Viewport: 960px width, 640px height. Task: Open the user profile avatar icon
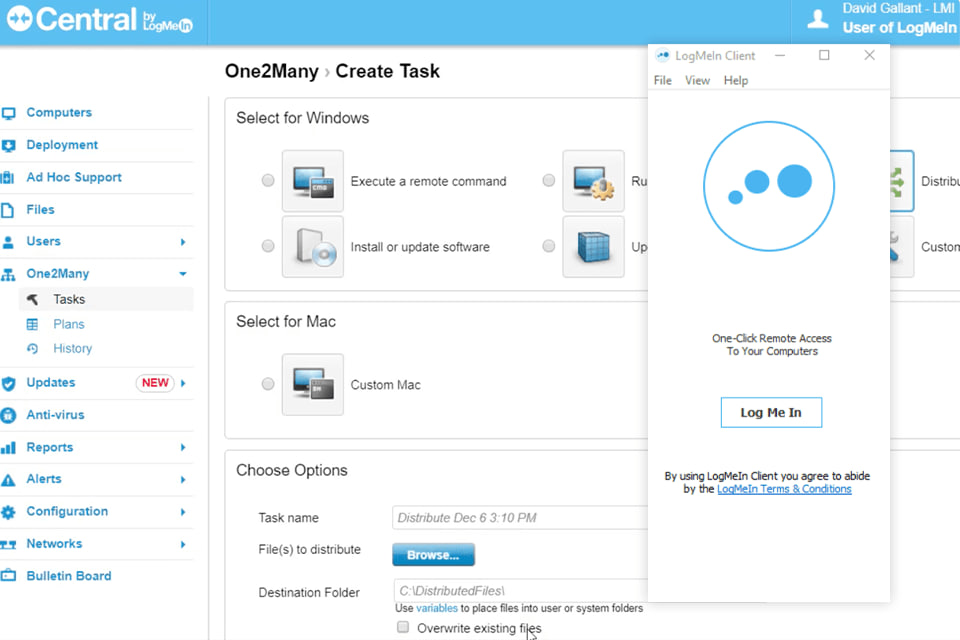tap(818, 19)
